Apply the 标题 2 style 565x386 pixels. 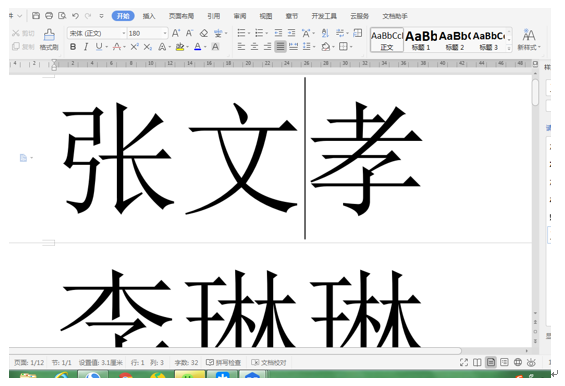pos(455,40)
